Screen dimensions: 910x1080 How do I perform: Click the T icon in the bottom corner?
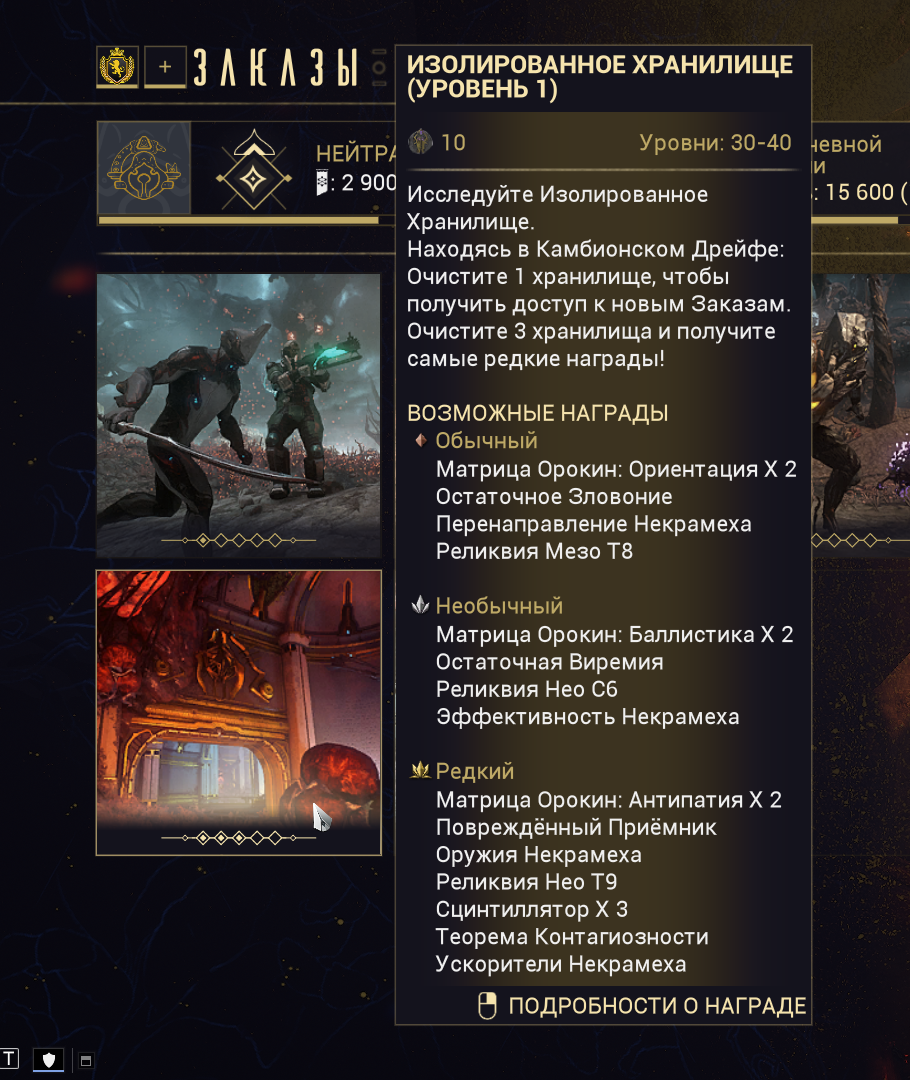click(x=9, y=1058)
